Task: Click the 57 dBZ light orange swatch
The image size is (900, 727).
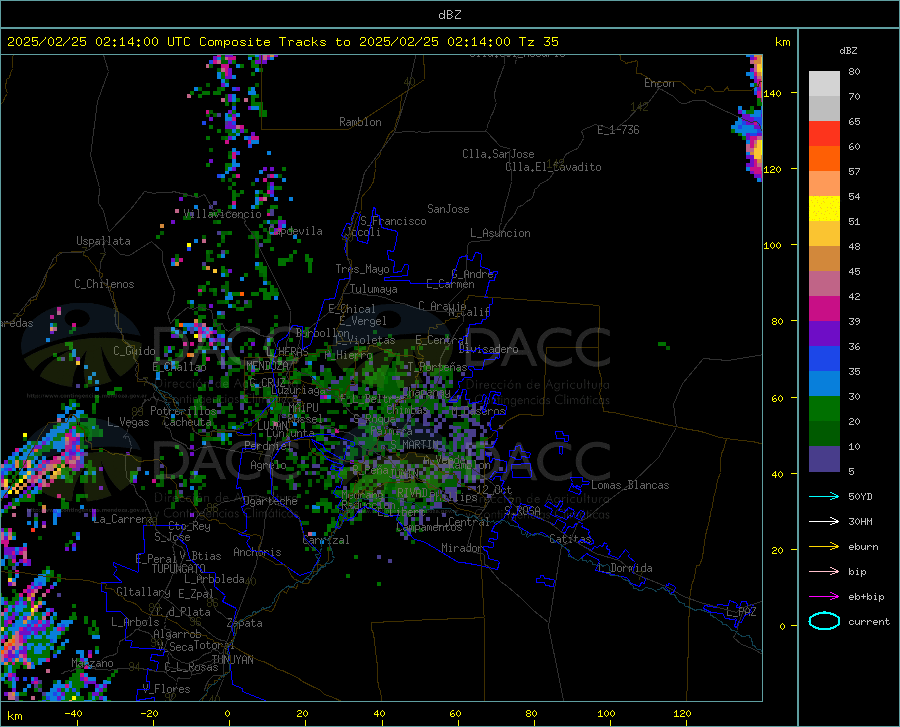Action: 824,184
